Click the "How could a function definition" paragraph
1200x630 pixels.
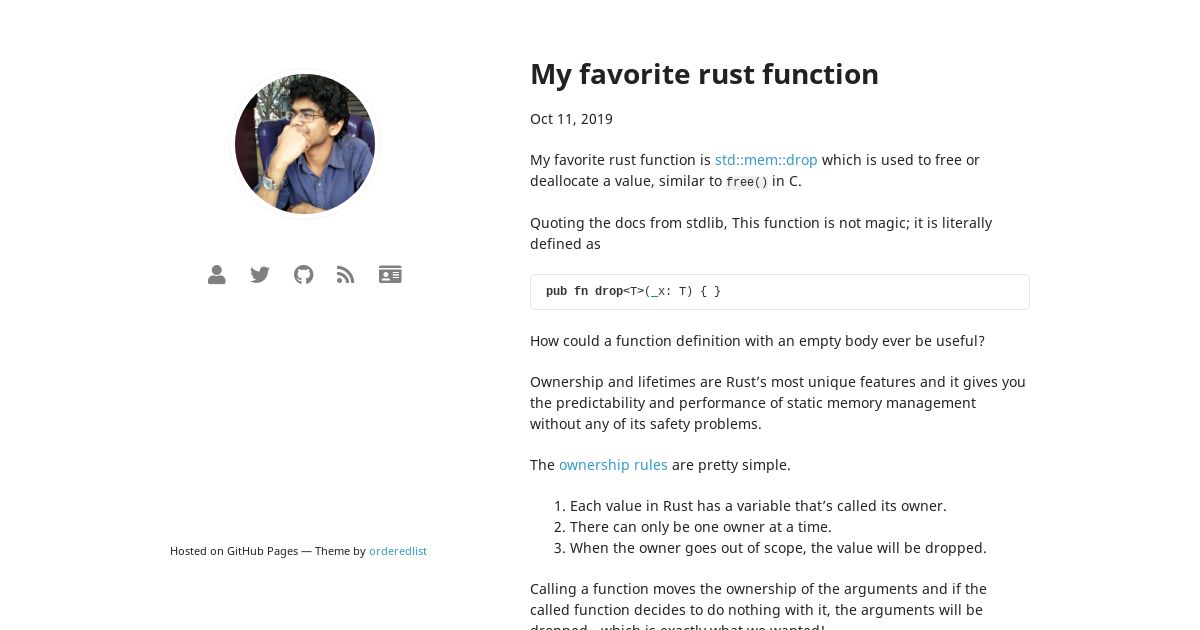(x=757, y=341)
